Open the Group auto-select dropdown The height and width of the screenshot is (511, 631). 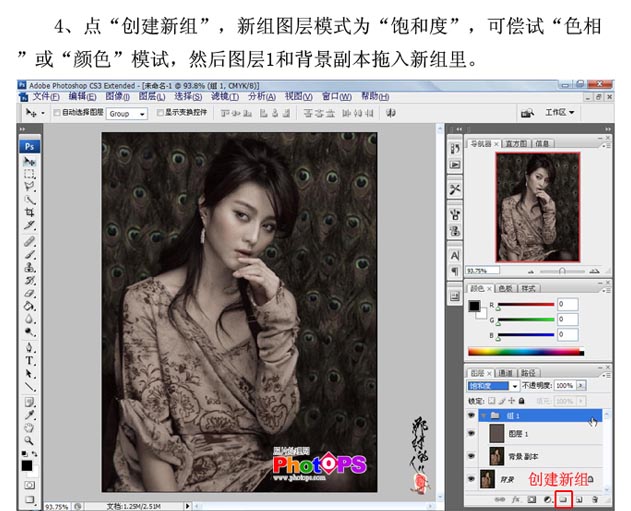pos(127,114)
